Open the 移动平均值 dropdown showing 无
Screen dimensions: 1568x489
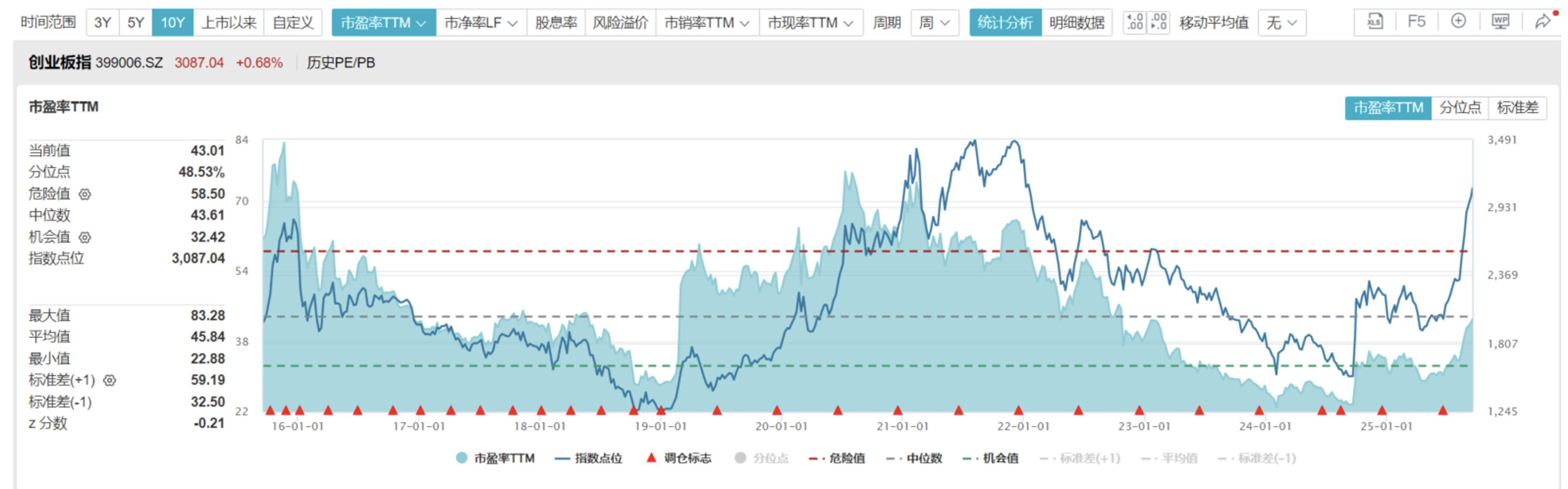pos(1281,23)
